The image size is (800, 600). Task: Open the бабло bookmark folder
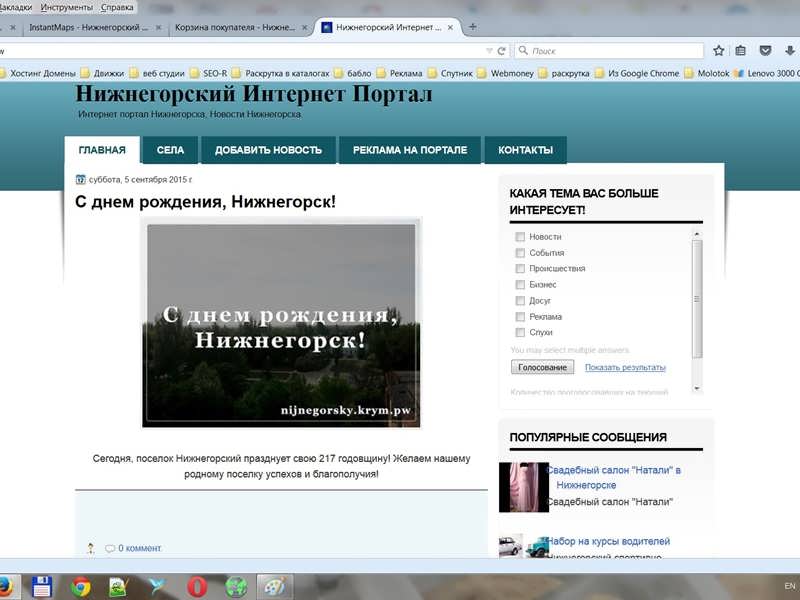tap(353, 73)
